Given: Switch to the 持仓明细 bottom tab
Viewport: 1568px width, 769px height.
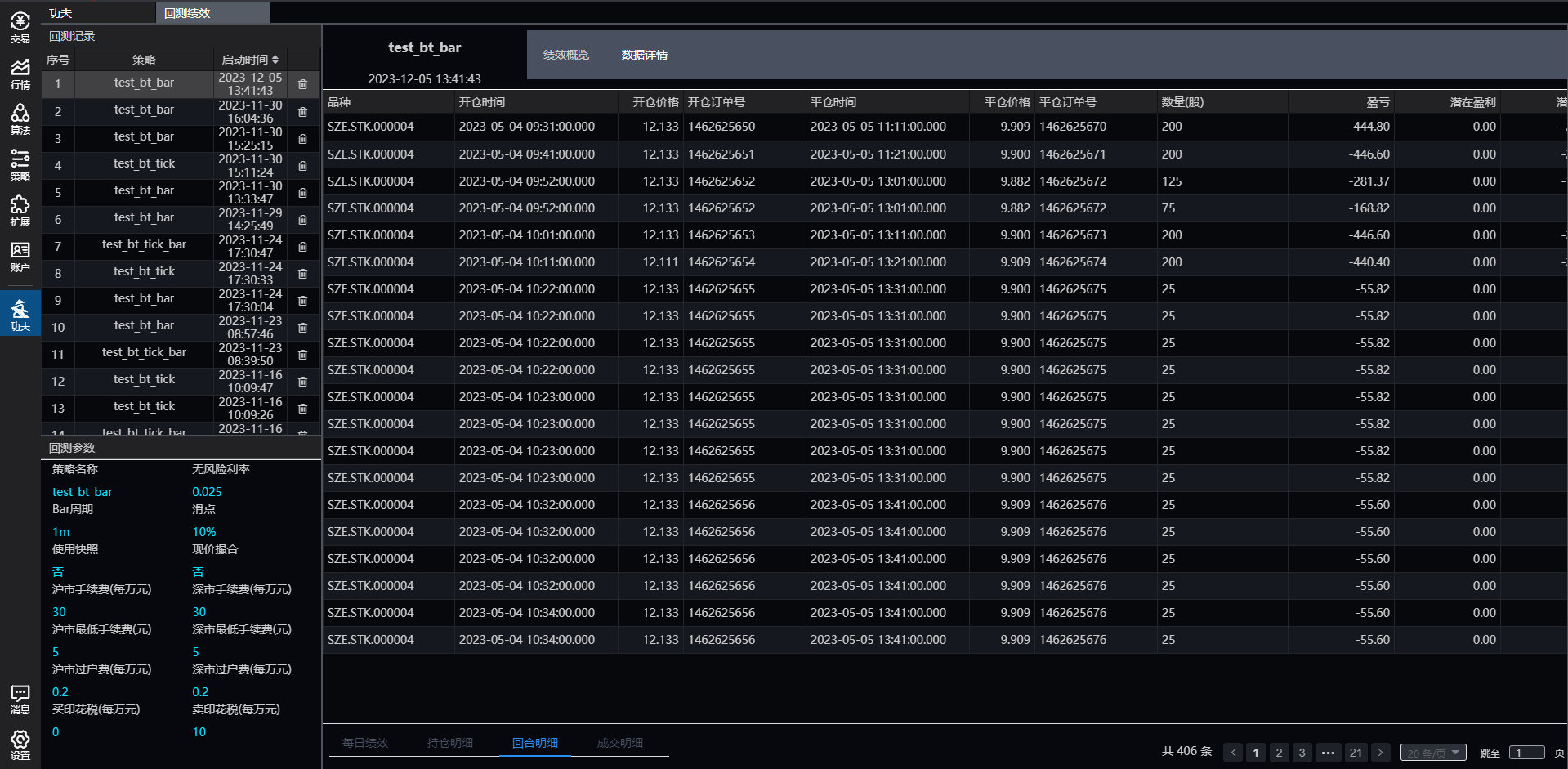Looking at the screenshot, I should [x=450, y=743].
